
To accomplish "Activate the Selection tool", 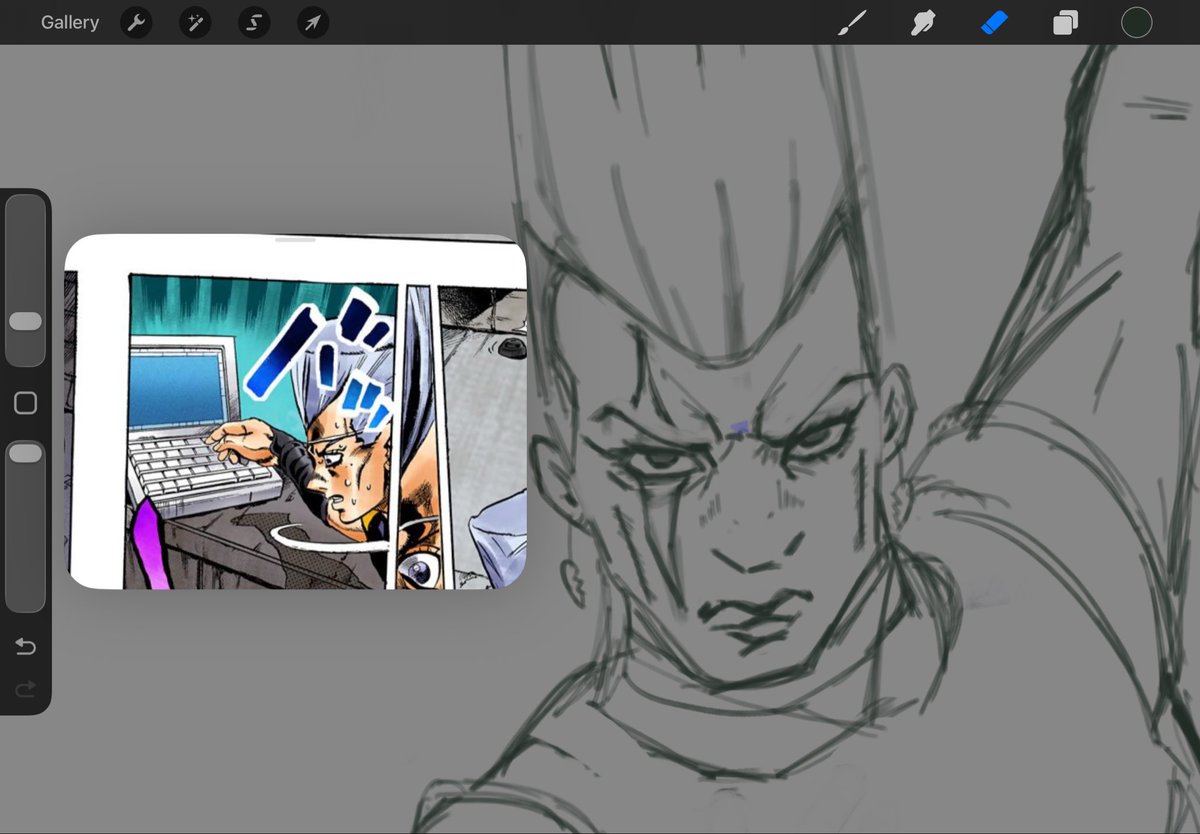I will pos(254,22).
